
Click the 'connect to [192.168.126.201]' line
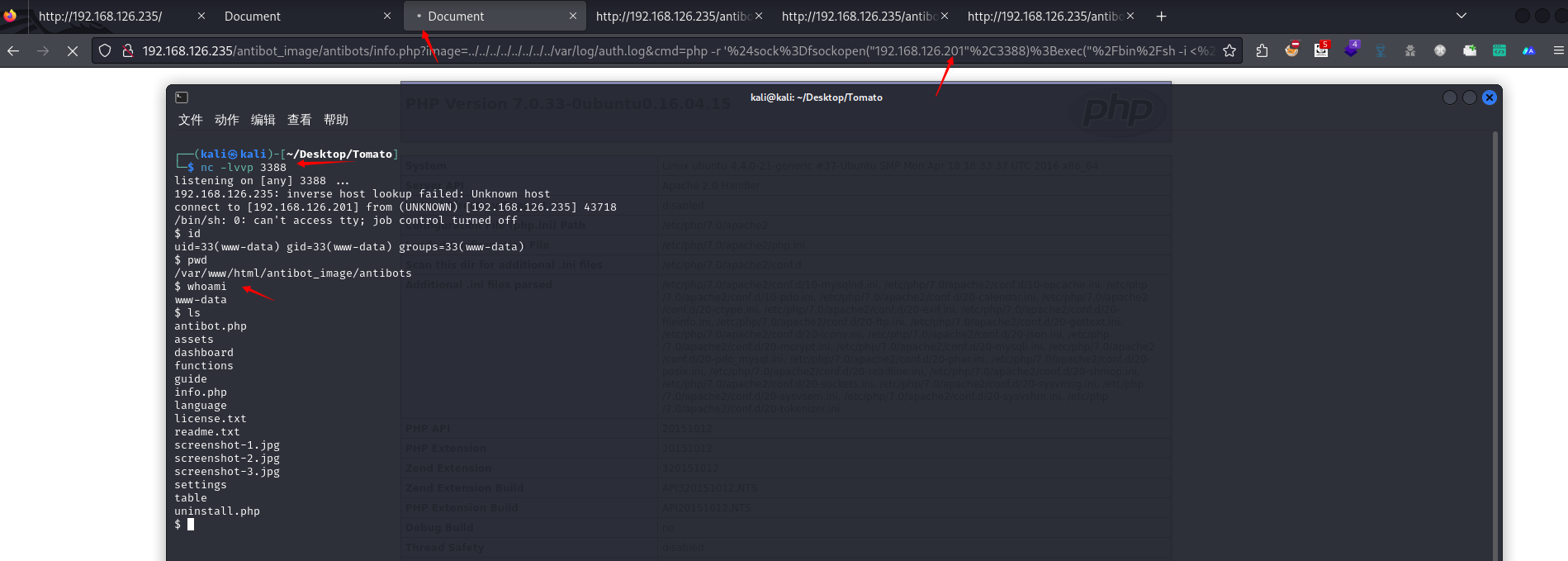396,207
